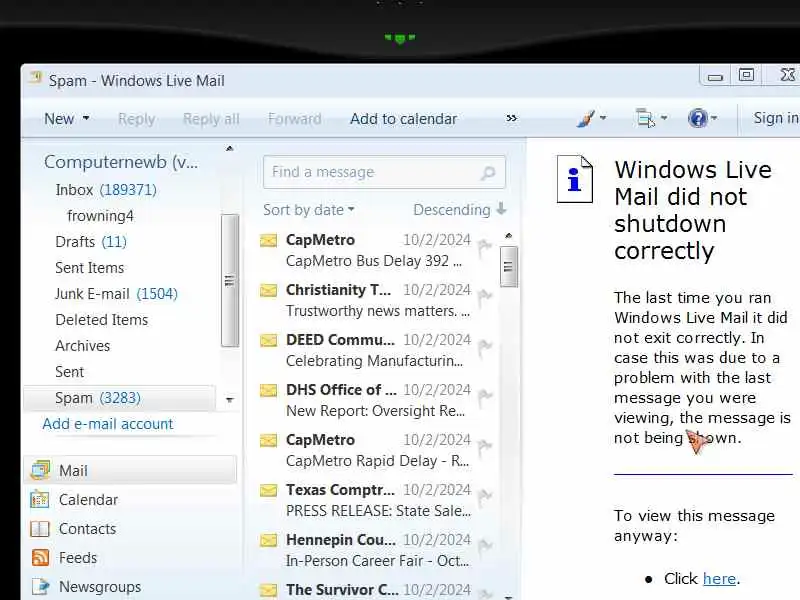Click the search magnifier icon

point(488,173)
